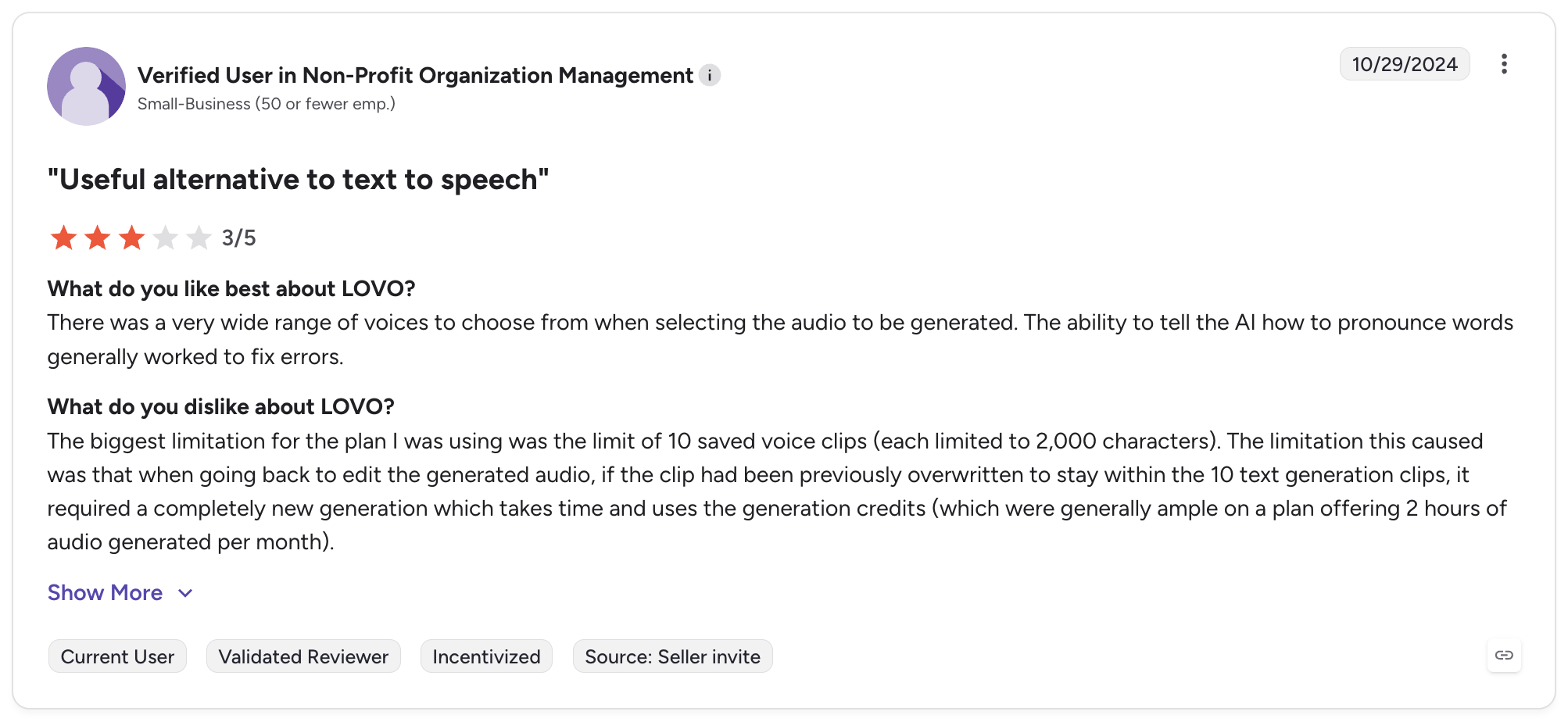Click the info icon beside reviewer name
The image size is (1568, 722).
[710, 76]
